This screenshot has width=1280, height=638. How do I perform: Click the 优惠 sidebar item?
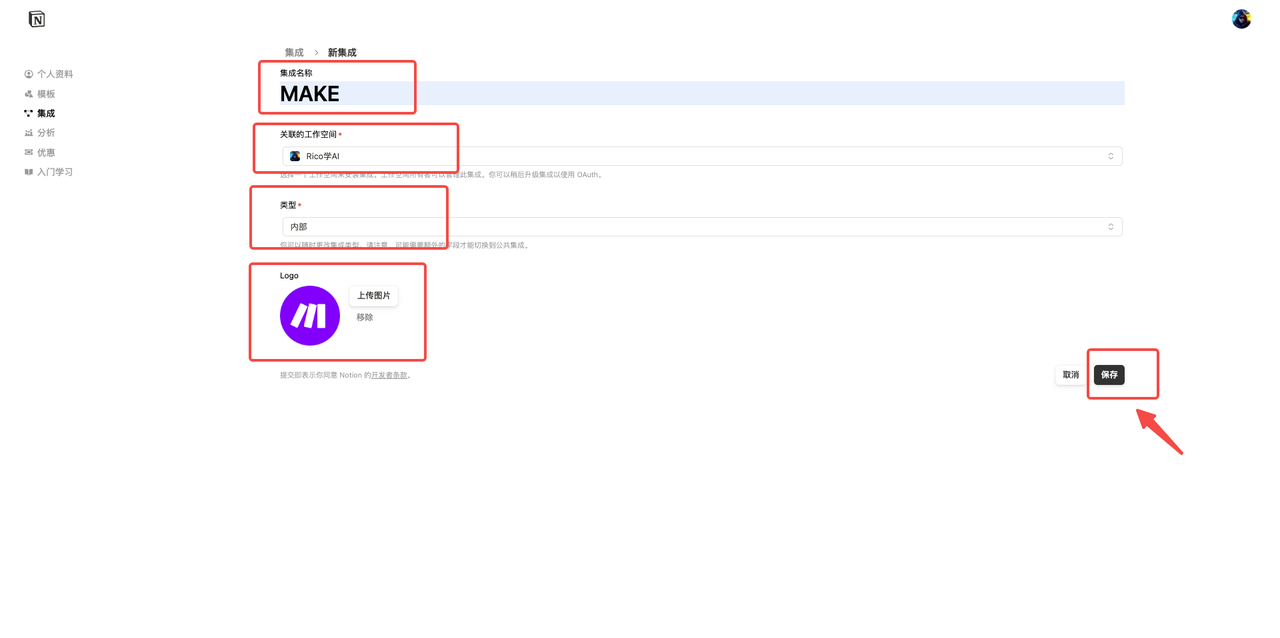(x=46, y=153)
